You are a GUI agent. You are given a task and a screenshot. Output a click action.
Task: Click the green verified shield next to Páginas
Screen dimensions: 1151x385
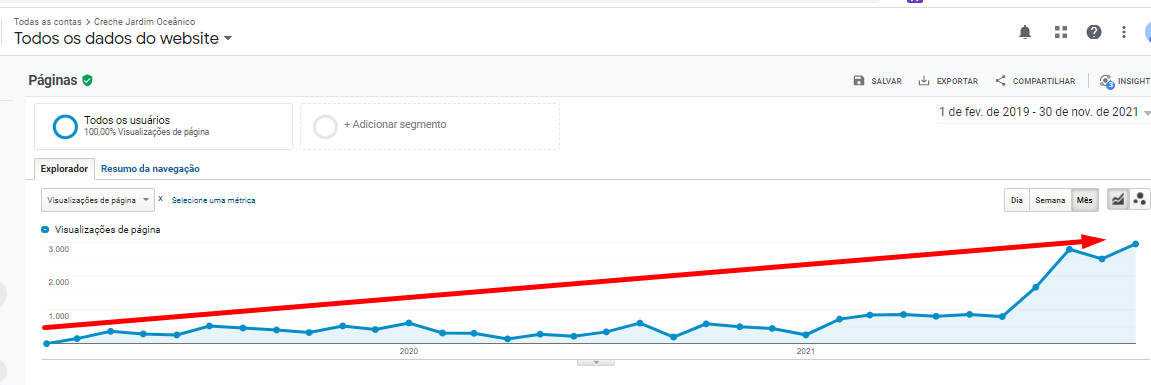pos(87,81)
